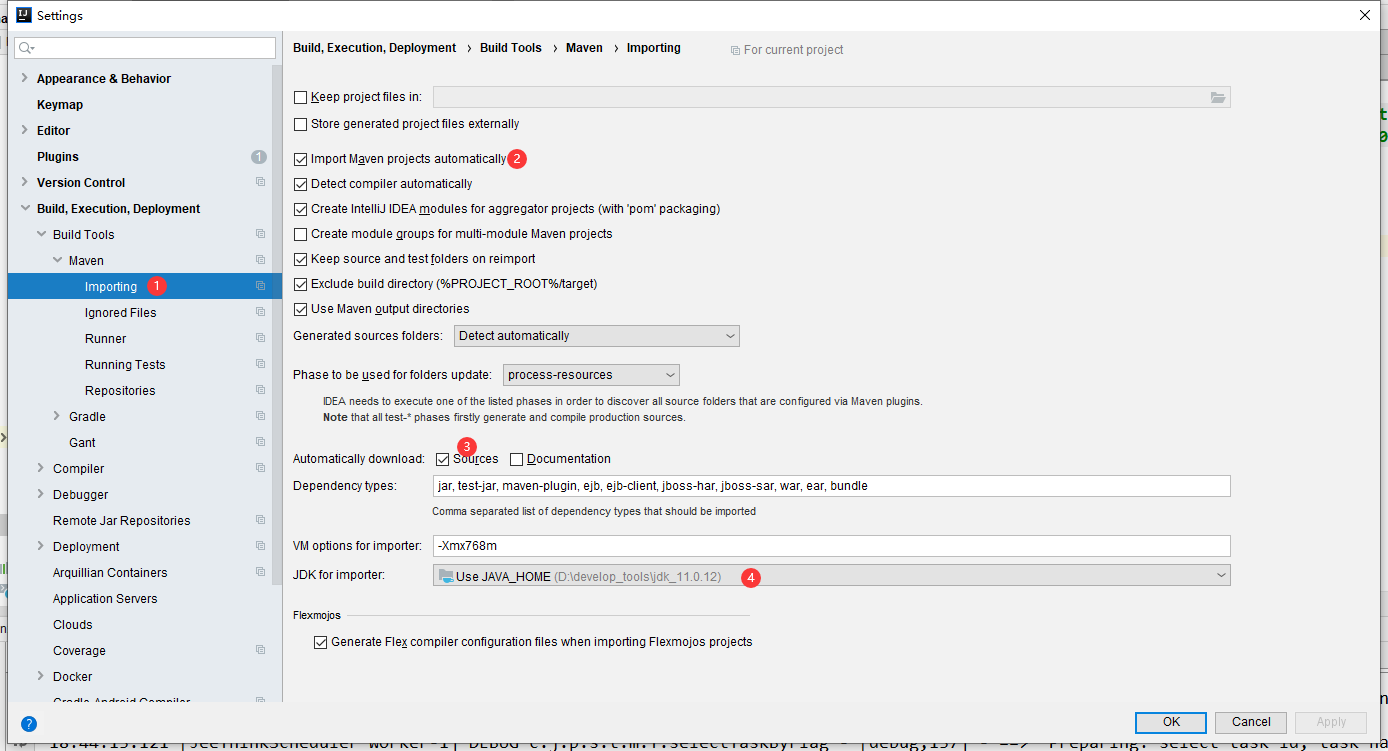
Task: Enable automatic Documentation download checkbox
Action: click(x=516, y=460)
